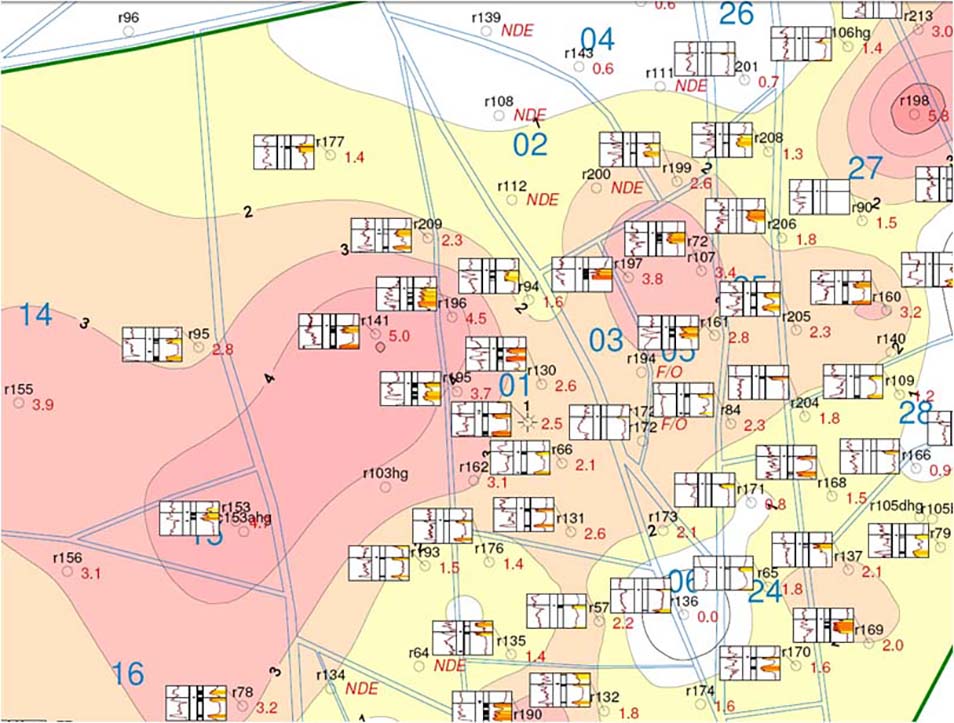The image size is (954, 723).
Task: Select the r108 well circle marker
Action: (499, 116)
